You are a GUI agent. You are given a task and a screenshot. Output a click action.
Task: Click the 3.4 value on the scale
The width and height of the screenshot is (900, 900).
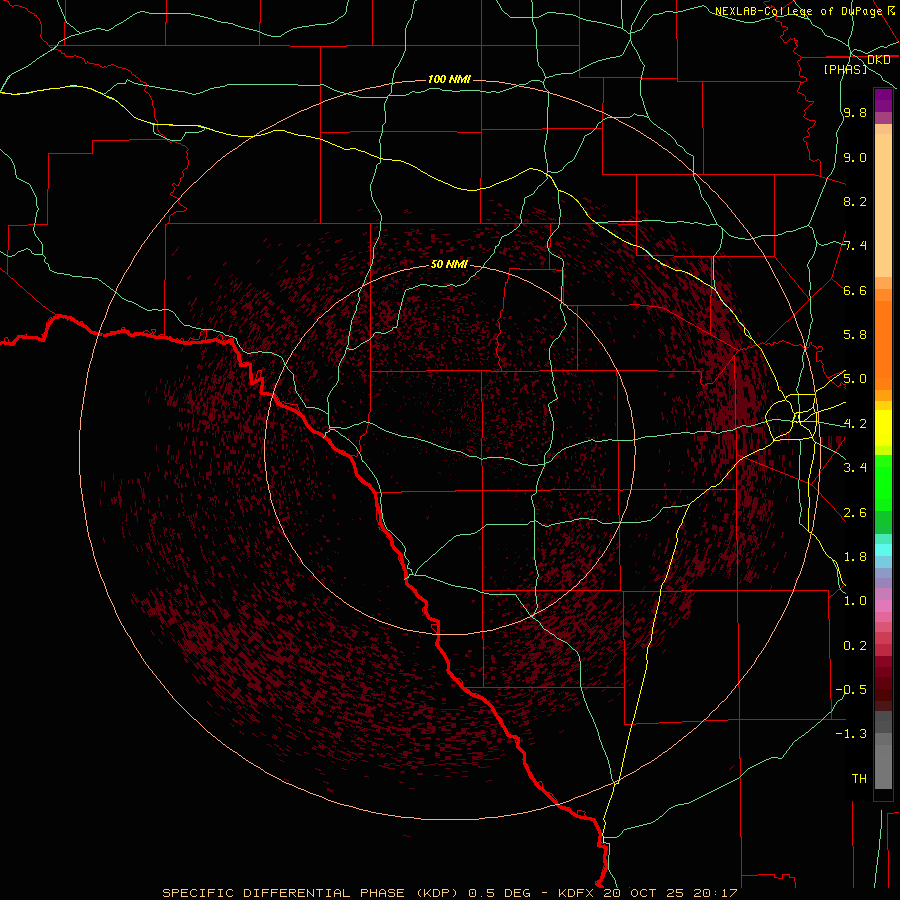pos(855,468)
